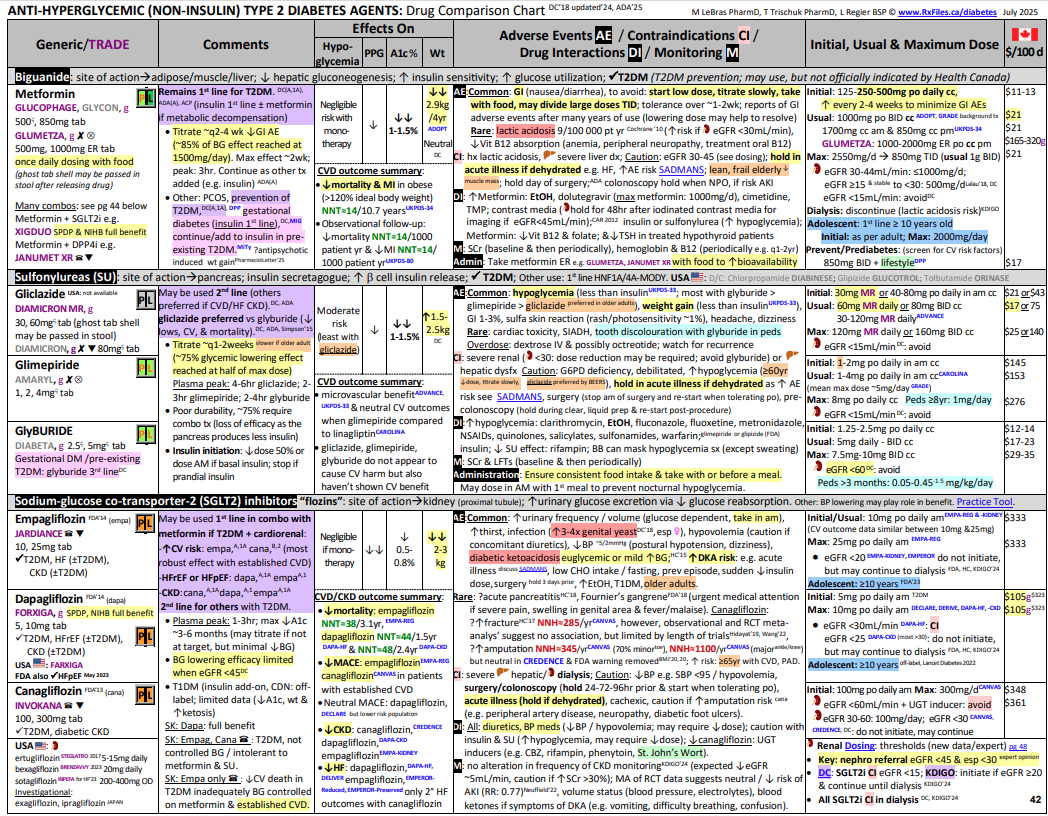Click the page number 42
Image resolution: width=1048 pixels, height=816 pixels.
tap(1034, 800)
